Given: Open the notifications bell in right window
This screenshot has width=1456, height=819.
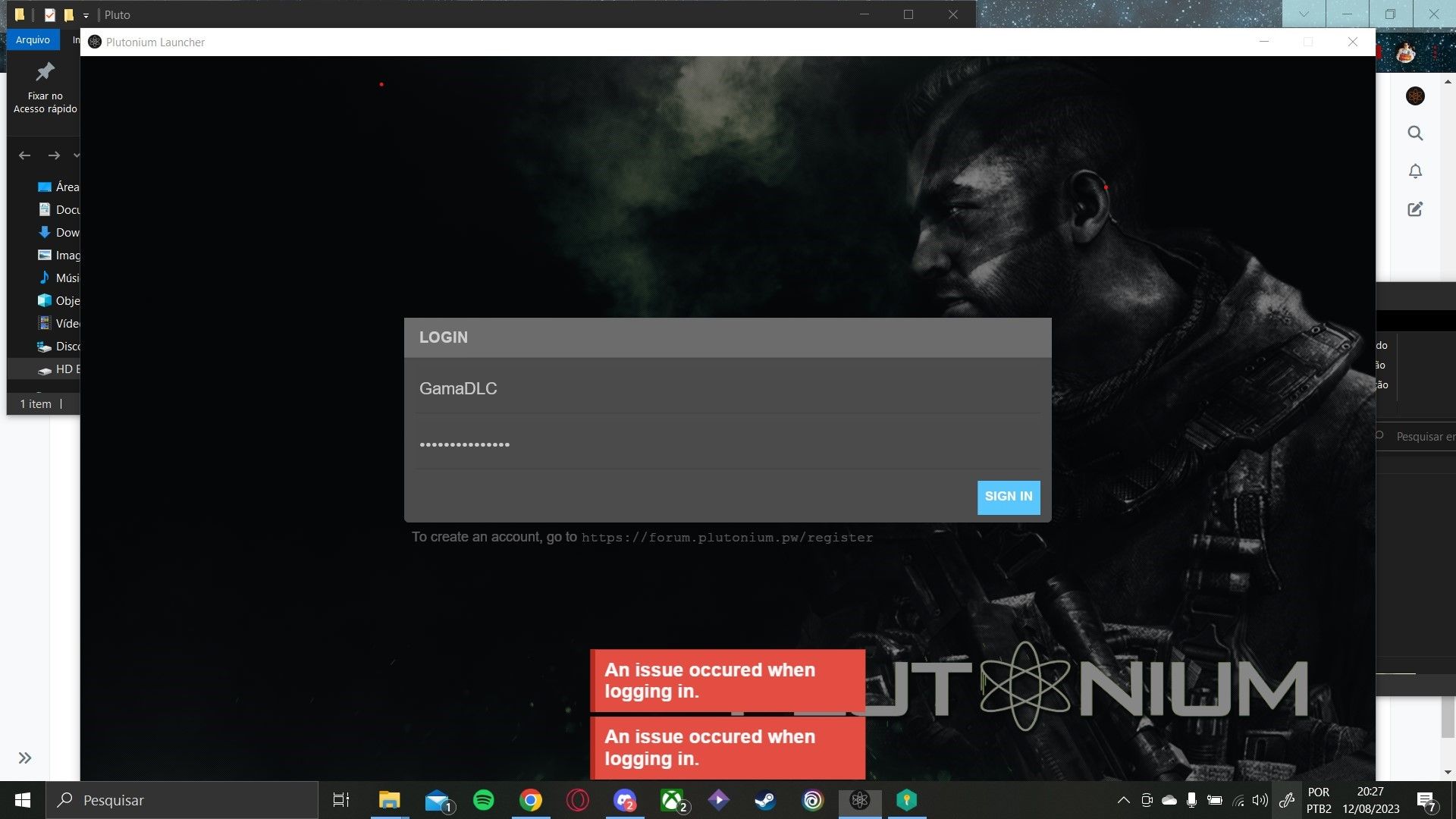Looking at the screenshot, I should [1415, 171].
